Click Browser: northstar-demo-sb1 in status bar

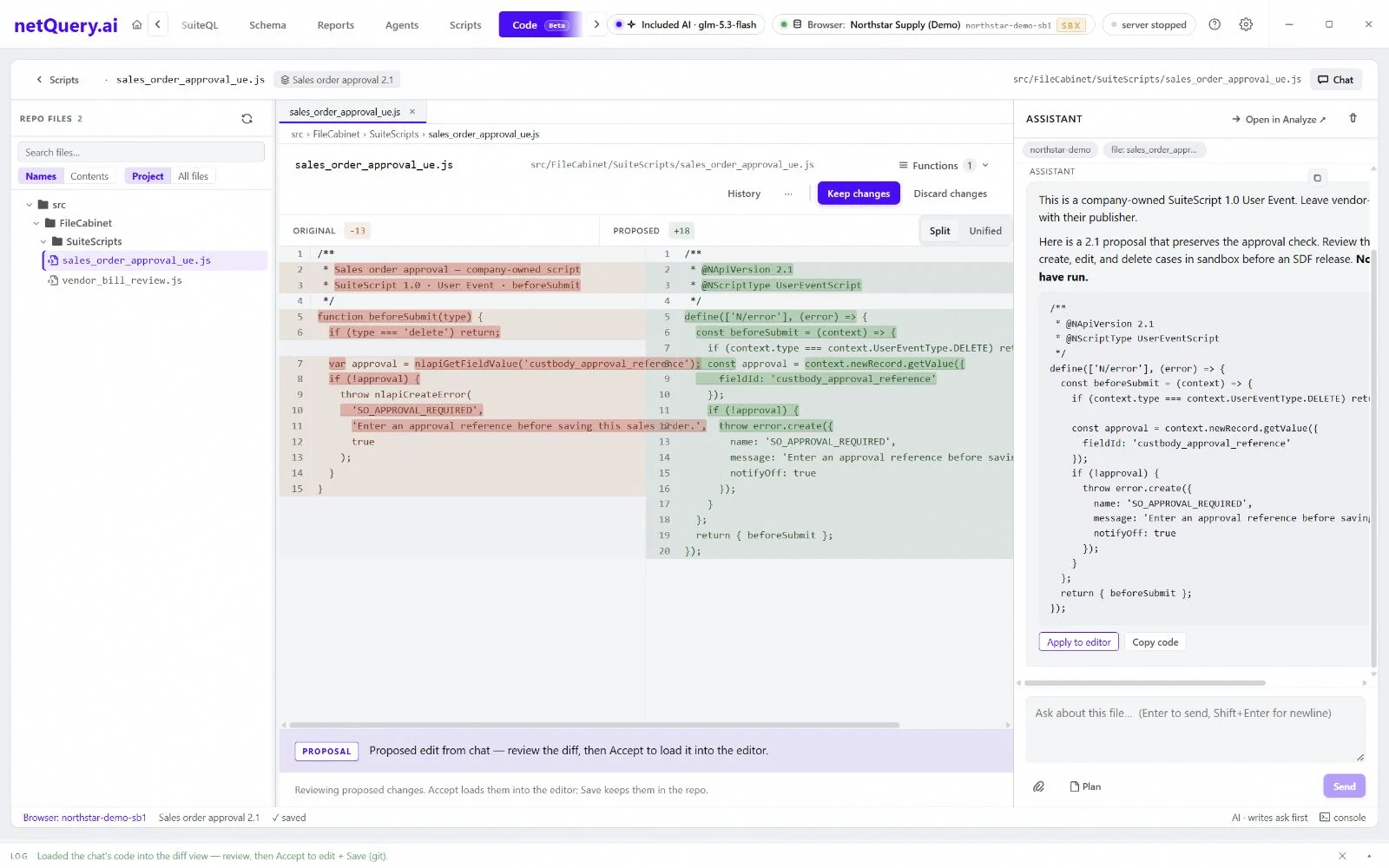pos(84,818)
